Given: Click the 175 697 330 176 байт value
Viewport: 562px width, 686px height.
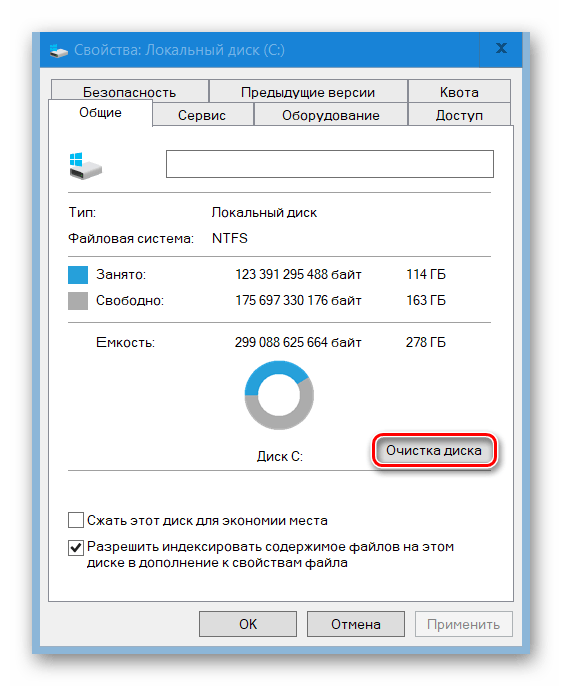Looking at the screenshot, I should coord(298,301).
